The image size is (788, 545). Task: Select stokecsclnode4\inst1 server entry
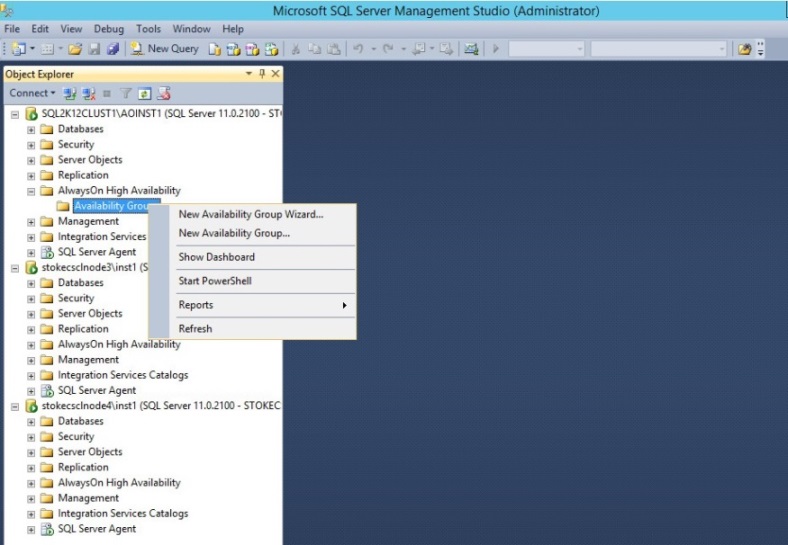pos(161,406)
